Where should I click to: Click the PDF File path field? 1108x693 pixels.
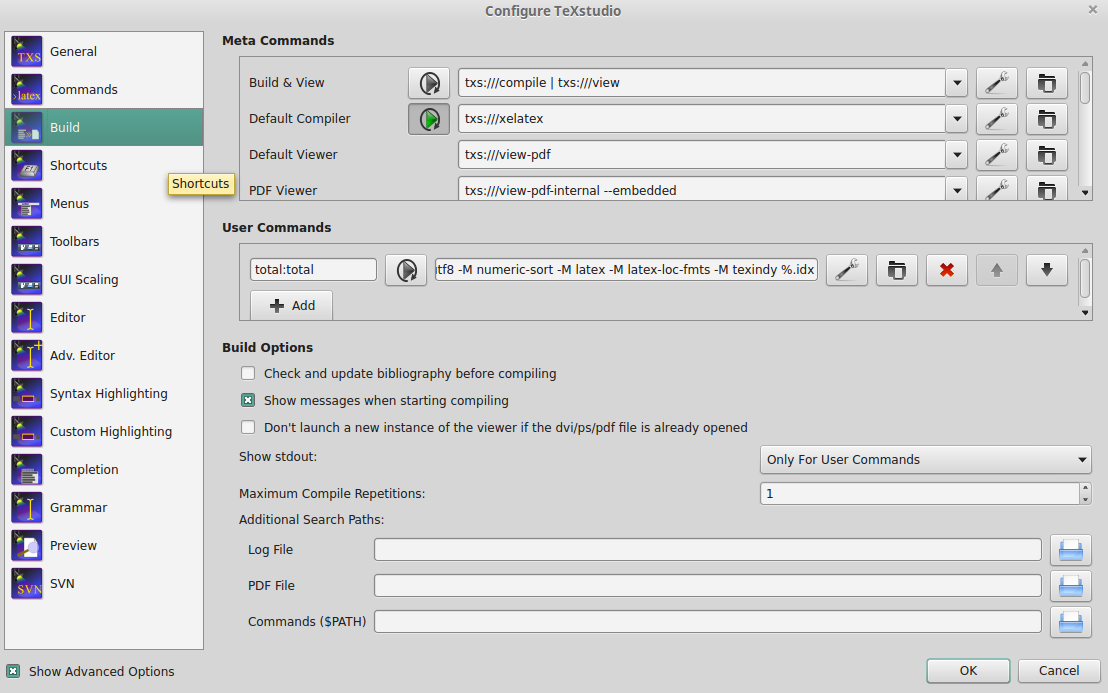[x=707, y=586]
